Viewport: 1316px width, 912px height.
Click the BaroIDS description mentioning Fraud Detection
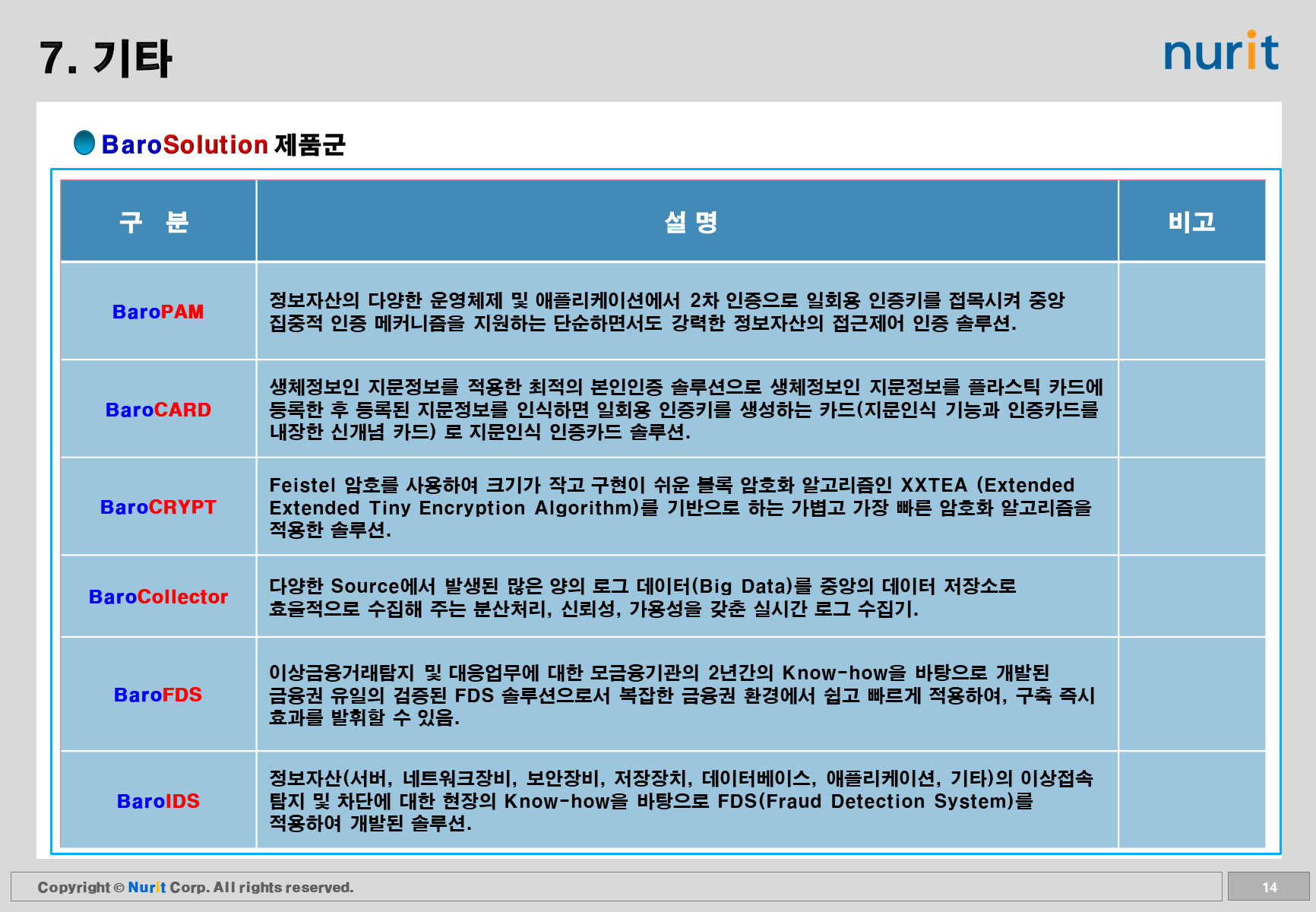681,800
